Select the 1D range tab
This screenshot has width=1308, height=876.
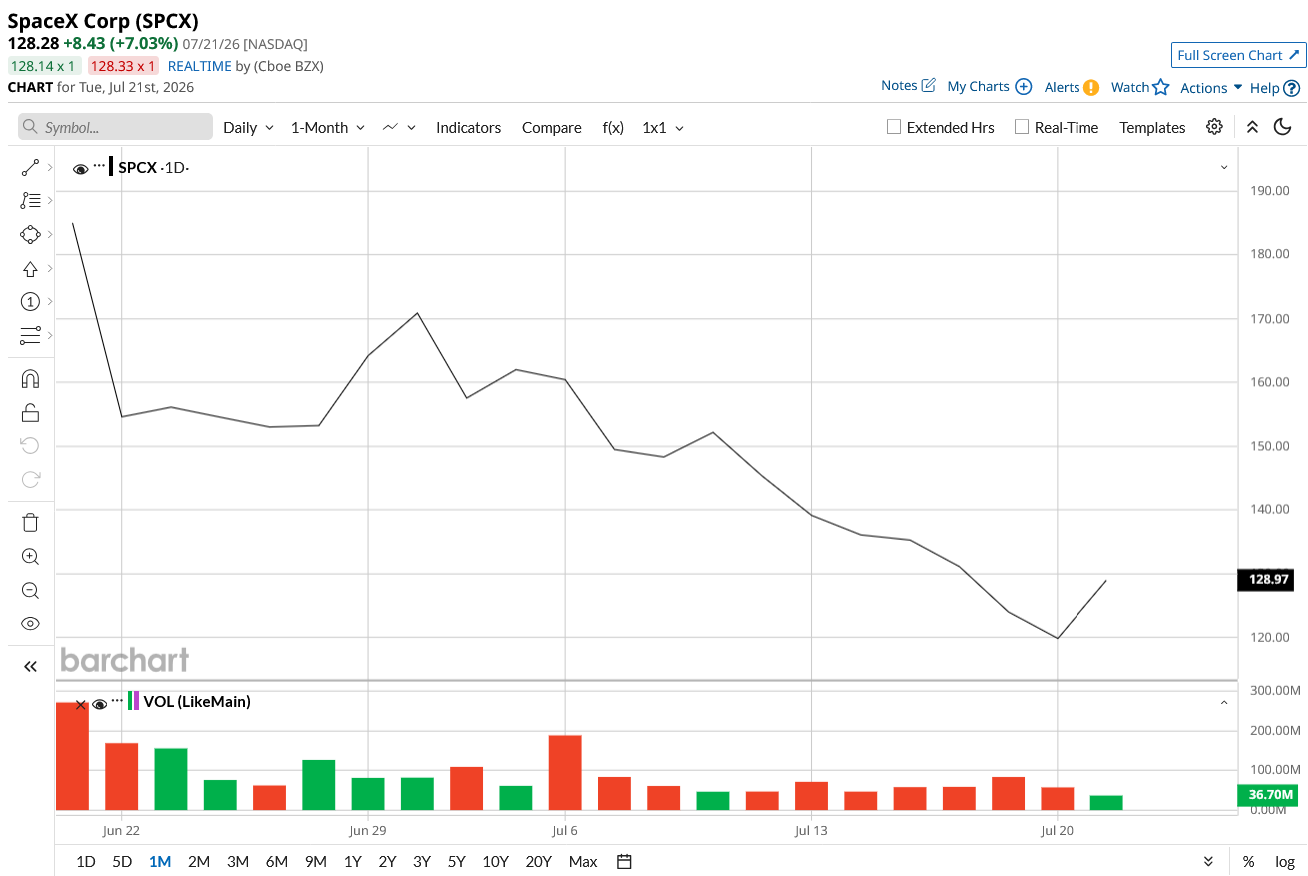(x=86, y=861)
